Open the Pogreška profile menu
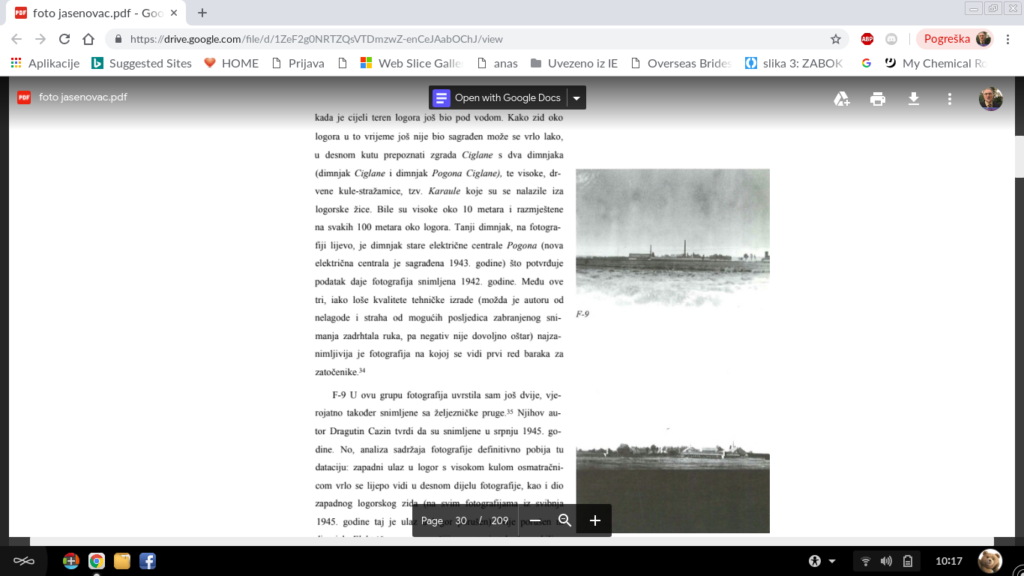 [955, 39]
